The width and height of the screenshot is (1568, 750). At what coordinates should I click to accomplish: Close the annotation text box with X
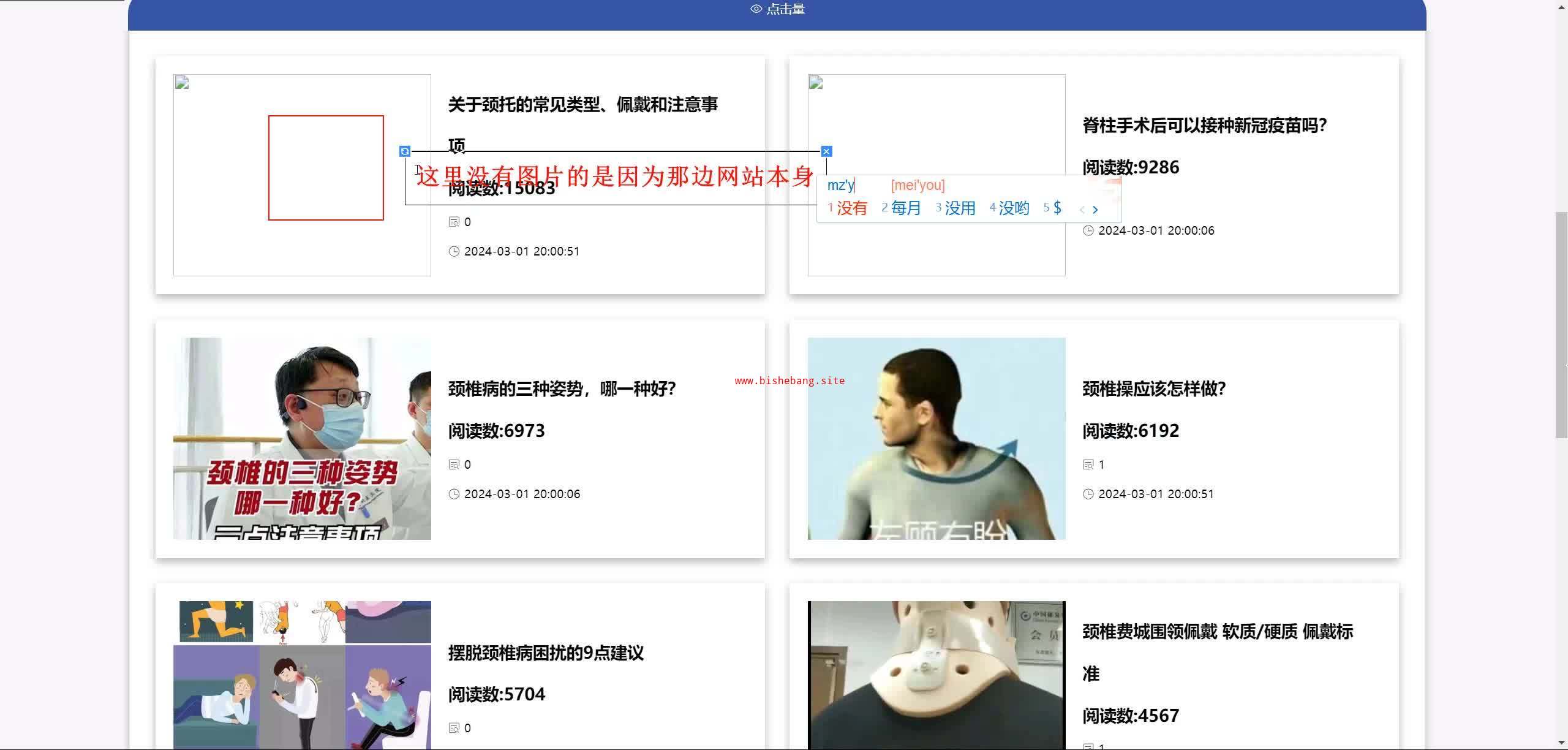pyautogui.click(x=826, y=151)
